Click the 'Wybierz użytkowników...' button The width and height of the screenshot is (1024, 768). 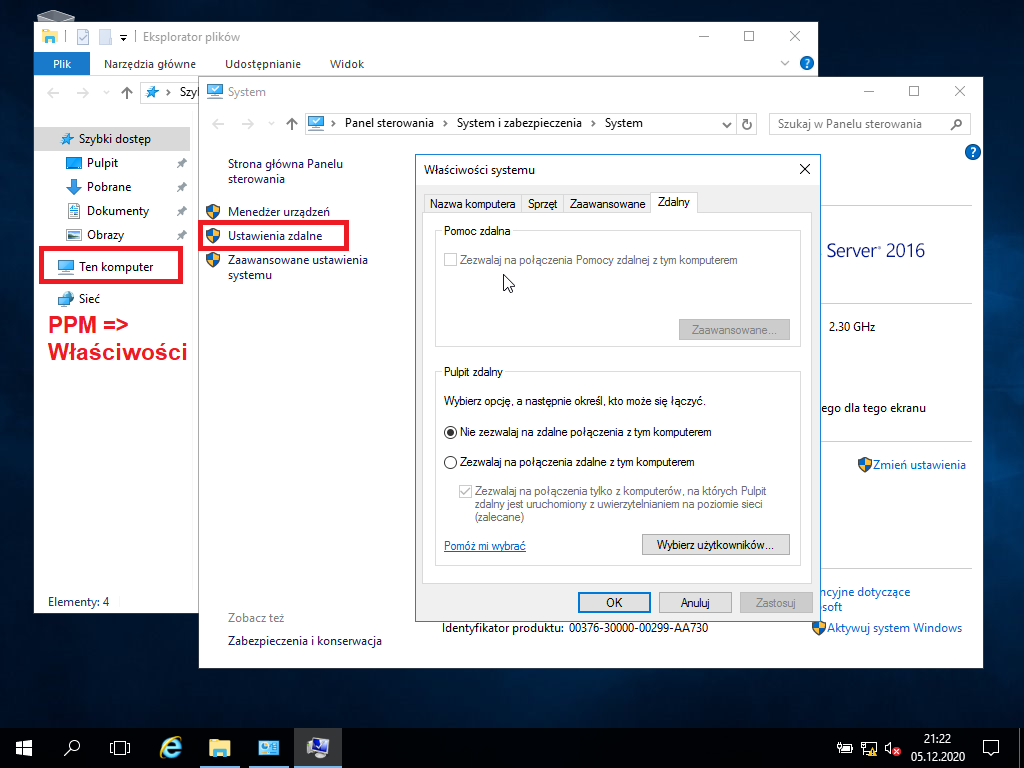click(x=715, y=545)
